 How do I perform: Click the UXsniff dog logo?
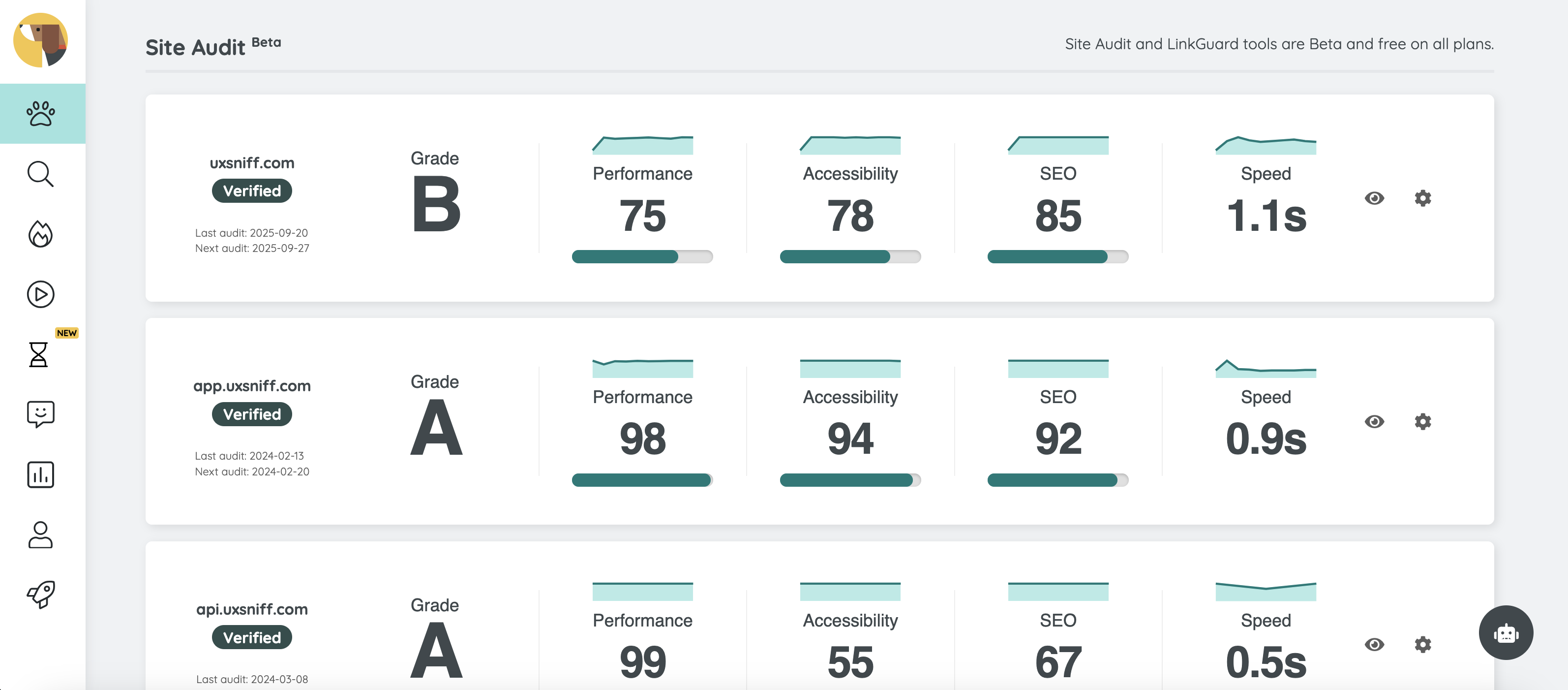pos(41,40)
